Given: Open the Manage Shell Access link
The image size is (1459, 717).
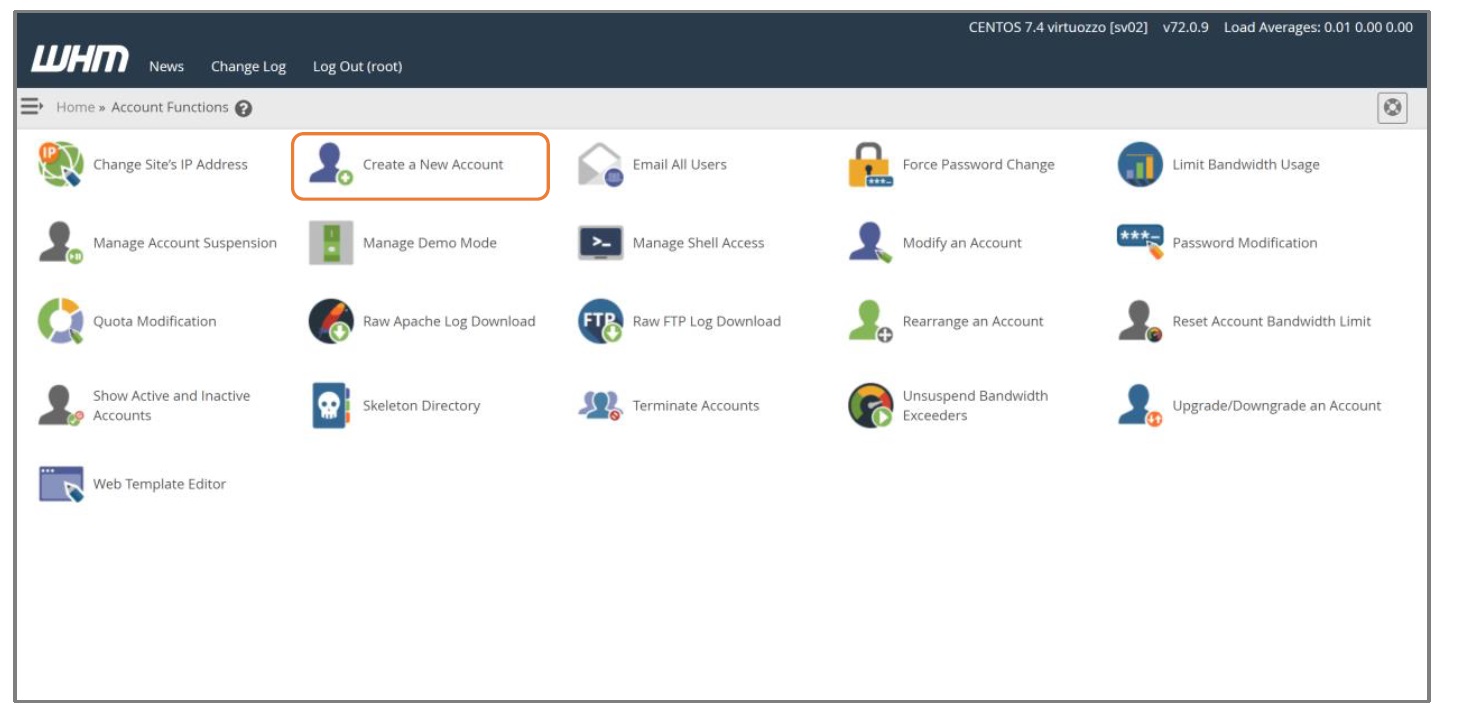Looking at the screenshot, I should (698, 243).
